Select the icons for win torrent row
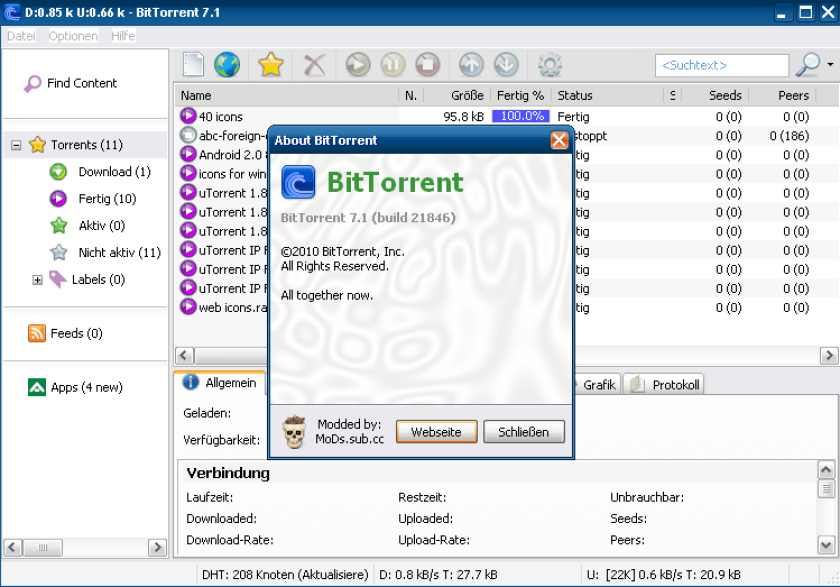The width and height of the screenshot is (840, 587). pyautogui.click(x=222, y=174)
